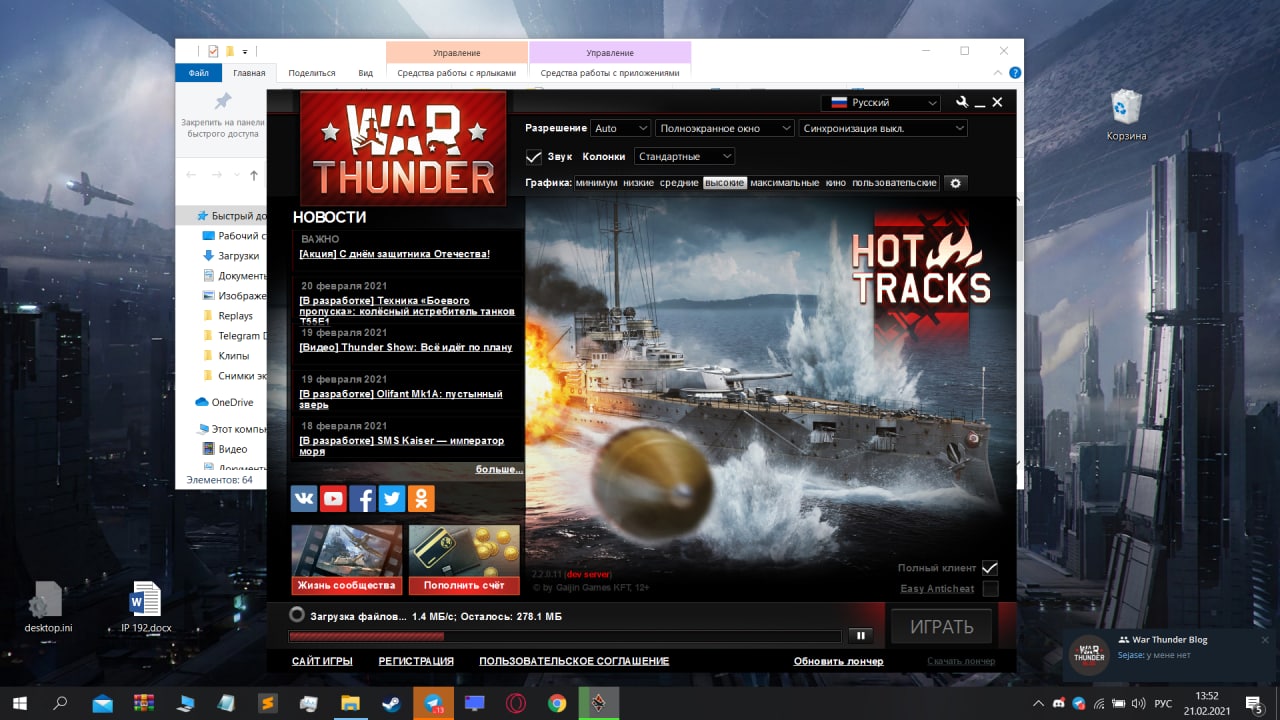Image resolution: width=1280 pixels, height=720 pixels.
Task: Toggle Полный клиент checkbox
Action: coord(990,568)
